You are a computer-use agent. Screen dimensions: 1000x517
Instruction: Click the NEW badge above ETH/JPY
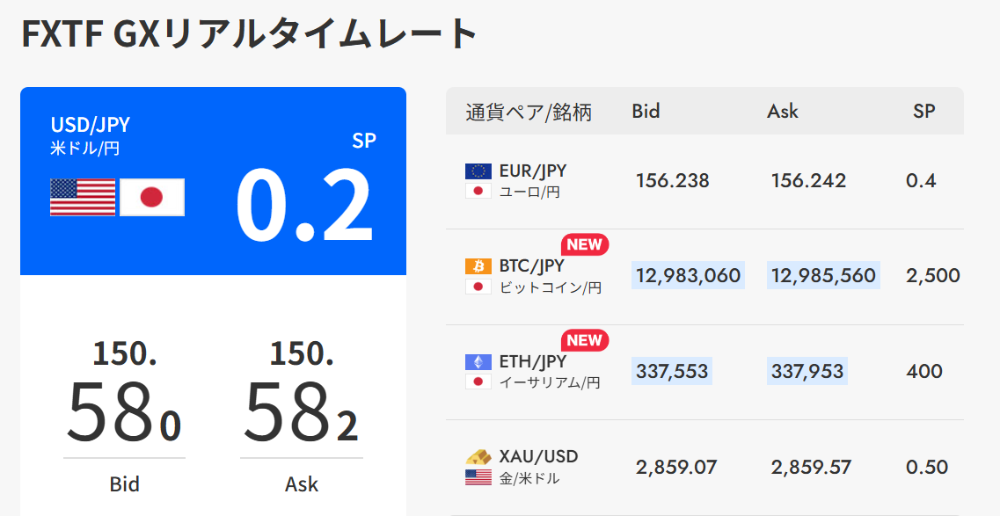click(x=584, y=340)
